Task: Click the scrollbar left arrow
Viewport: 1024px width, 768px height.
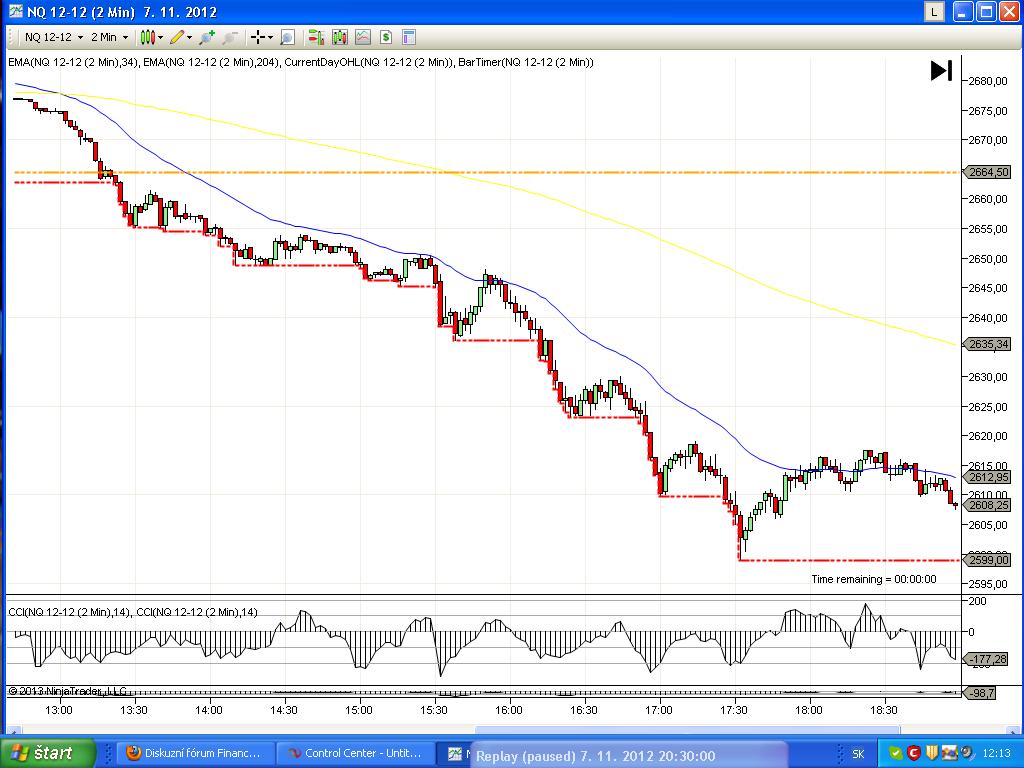Action: pos(12,730)
